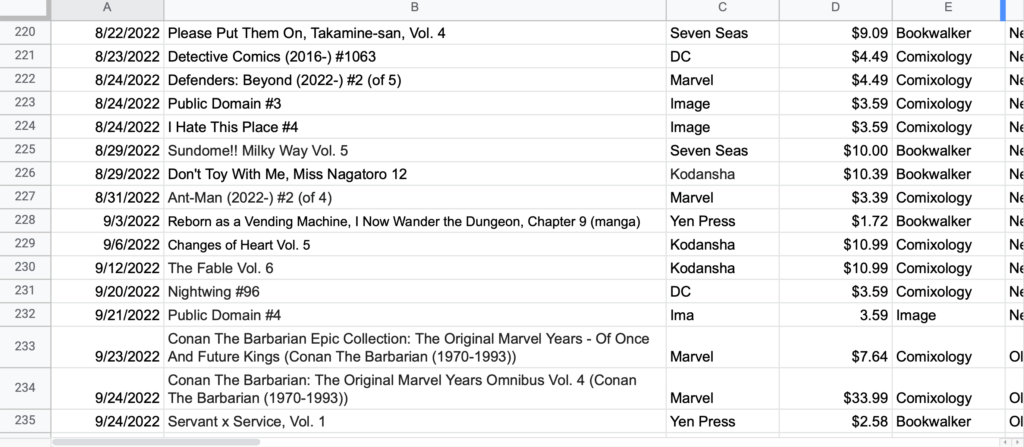Select column D header
Screen dimensions: 1024x447
835,9
